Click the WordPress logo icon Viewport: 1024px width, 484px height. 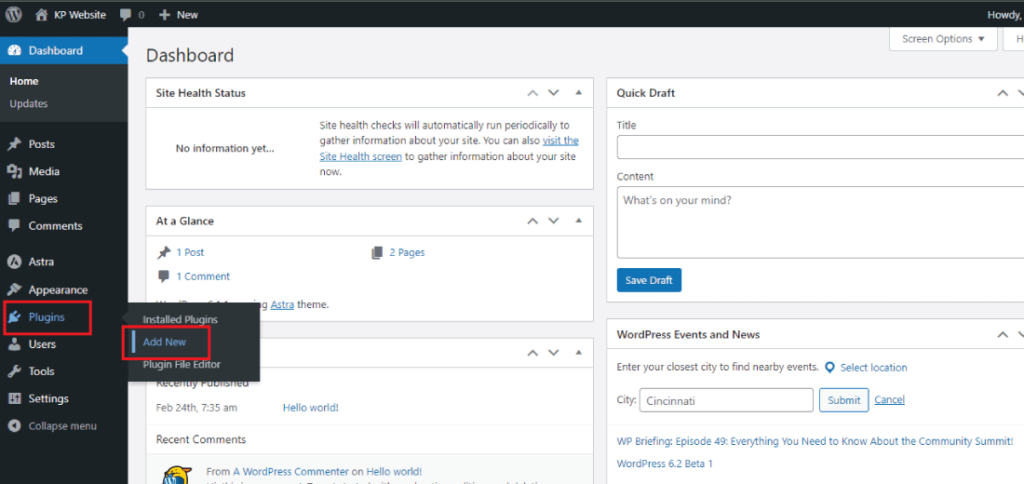point(14,15)
